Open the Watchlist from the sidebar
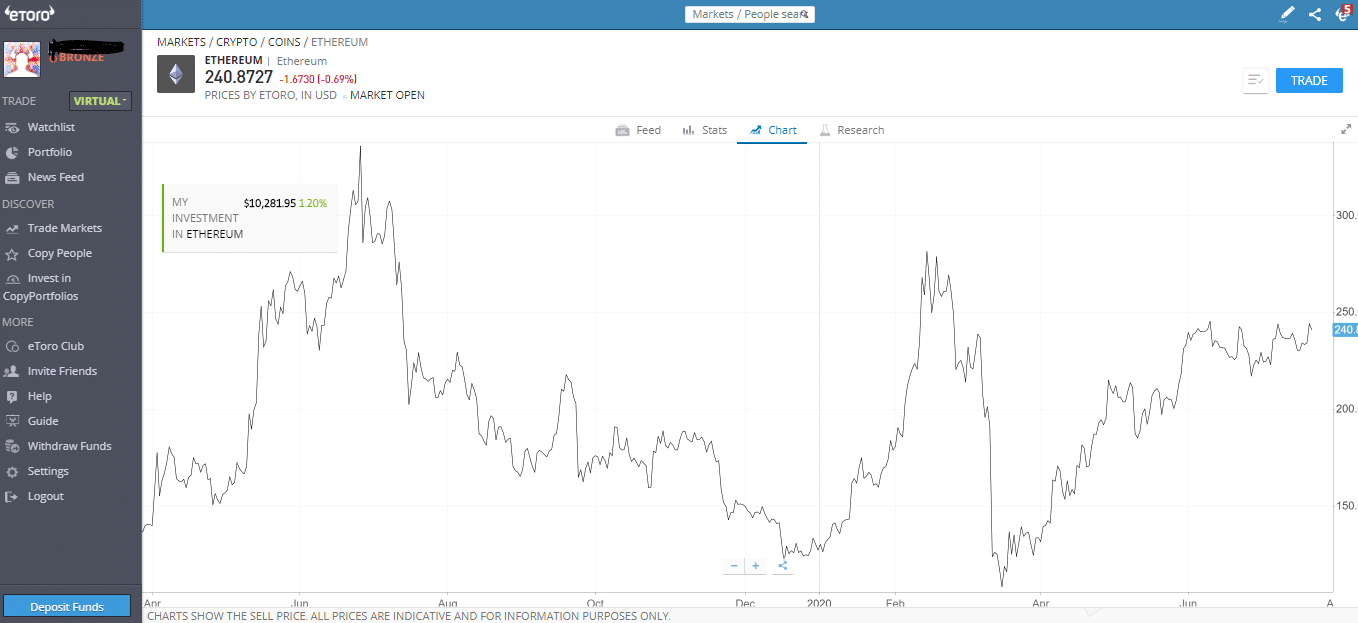 pos(47,127)
